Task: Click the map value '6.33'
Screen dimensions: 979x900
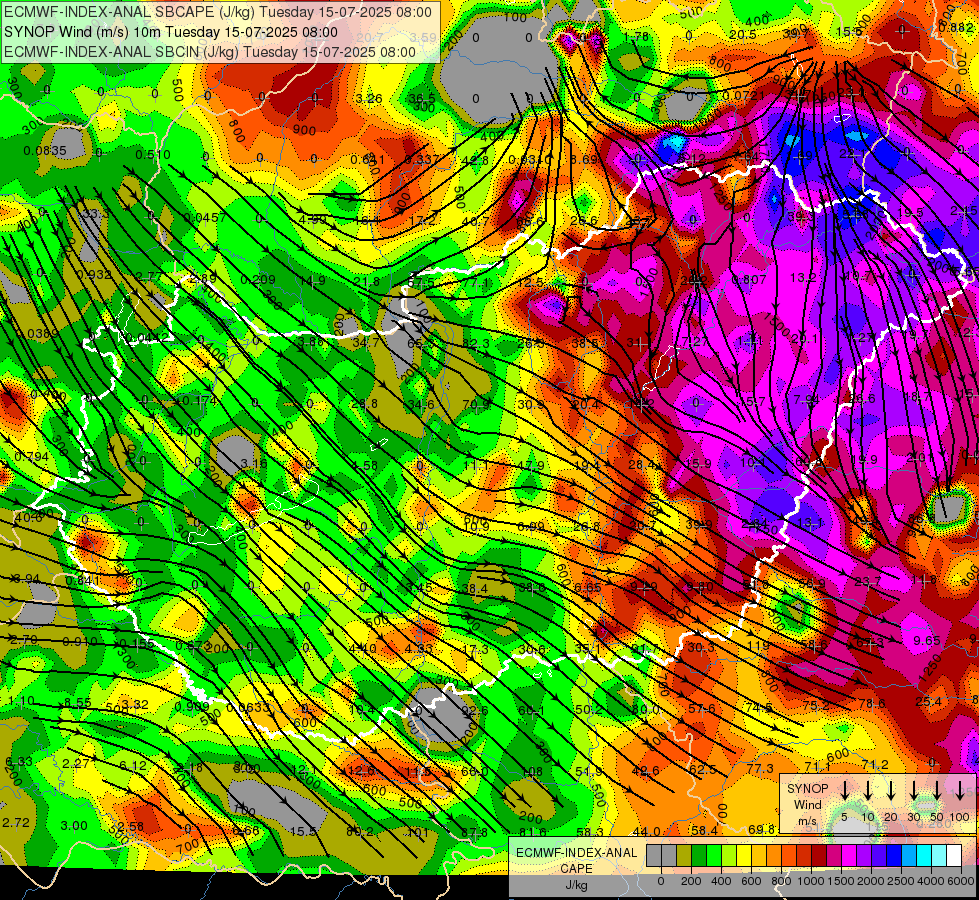Action: pyautogui.click(x=19, y=762)
